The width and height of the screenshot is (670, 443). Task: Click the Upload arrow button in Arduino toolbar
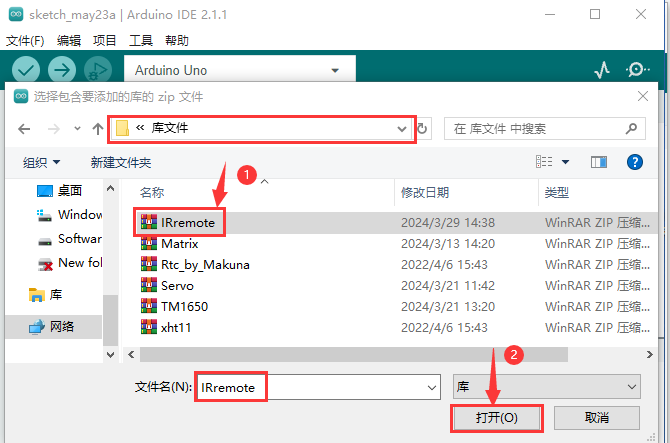point(62,70)
